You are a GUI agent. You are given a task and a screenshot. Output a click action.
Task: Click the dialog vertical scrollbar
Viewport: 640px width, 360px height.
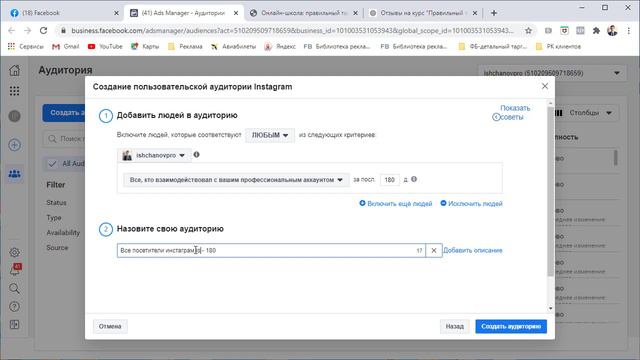coord(550,192)
